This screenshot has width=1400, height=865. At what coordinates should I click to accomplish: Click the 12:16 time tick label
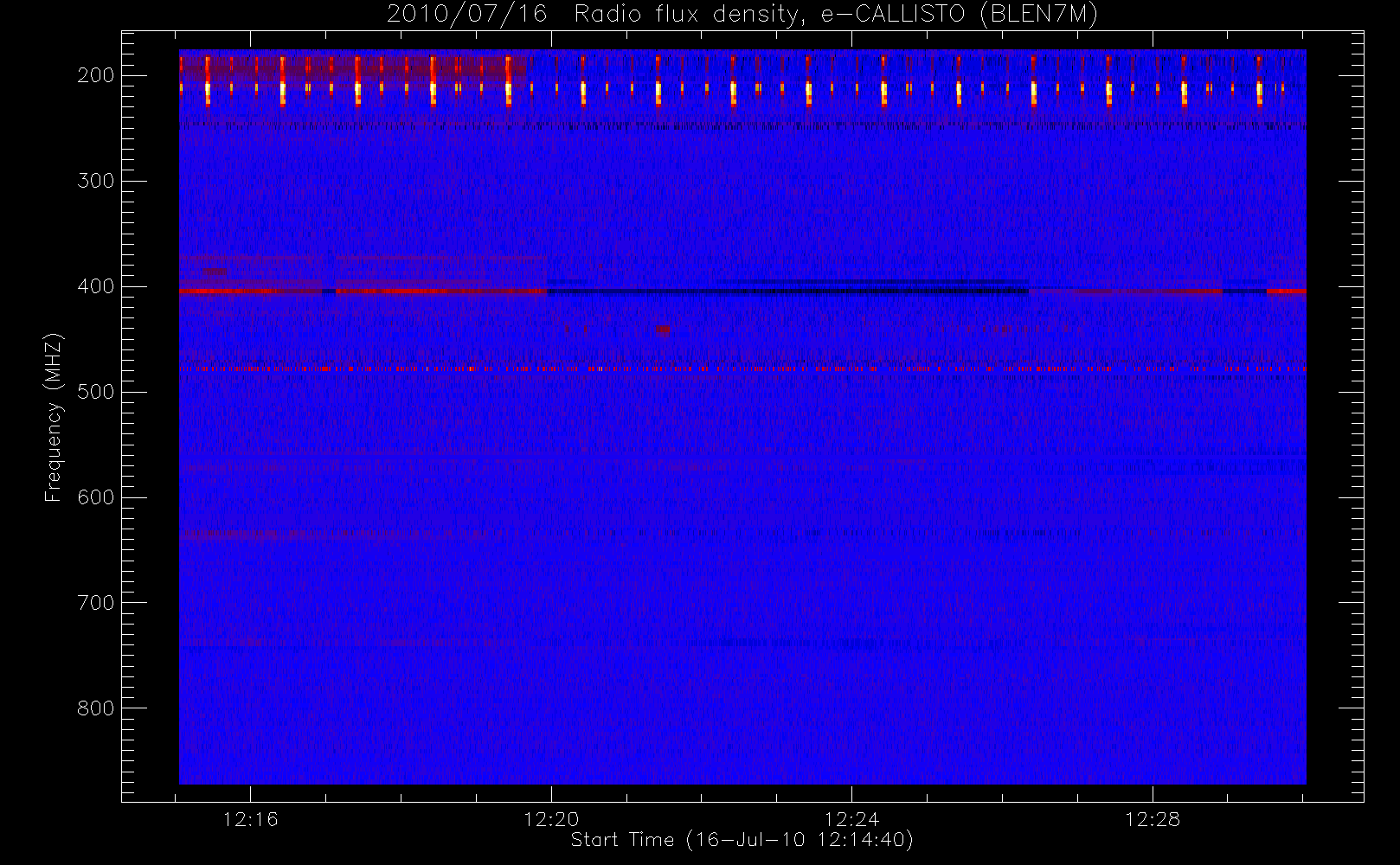[251, 819]
